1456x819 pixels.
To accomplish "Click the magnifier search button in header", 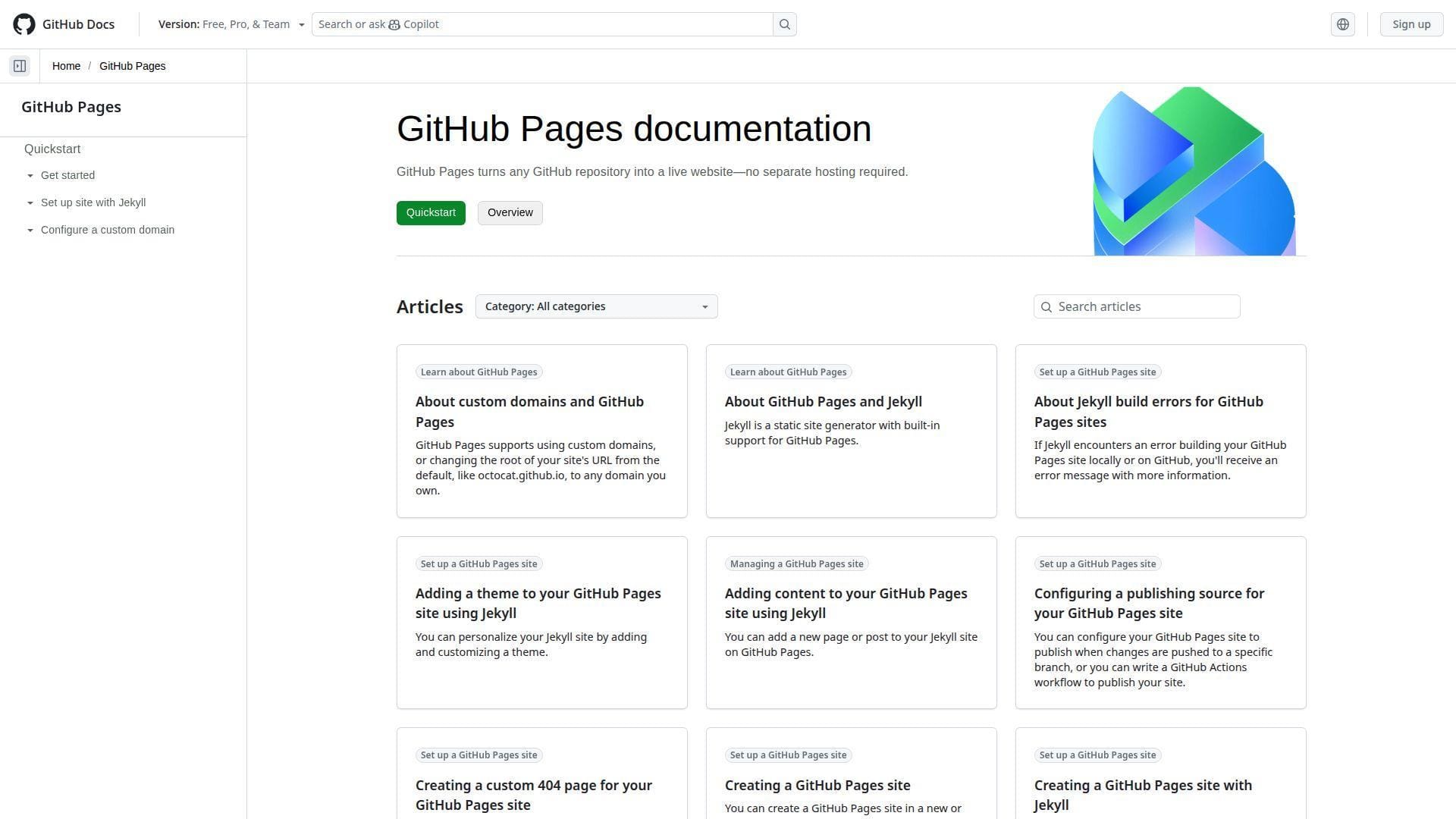I will click(785, 24).
